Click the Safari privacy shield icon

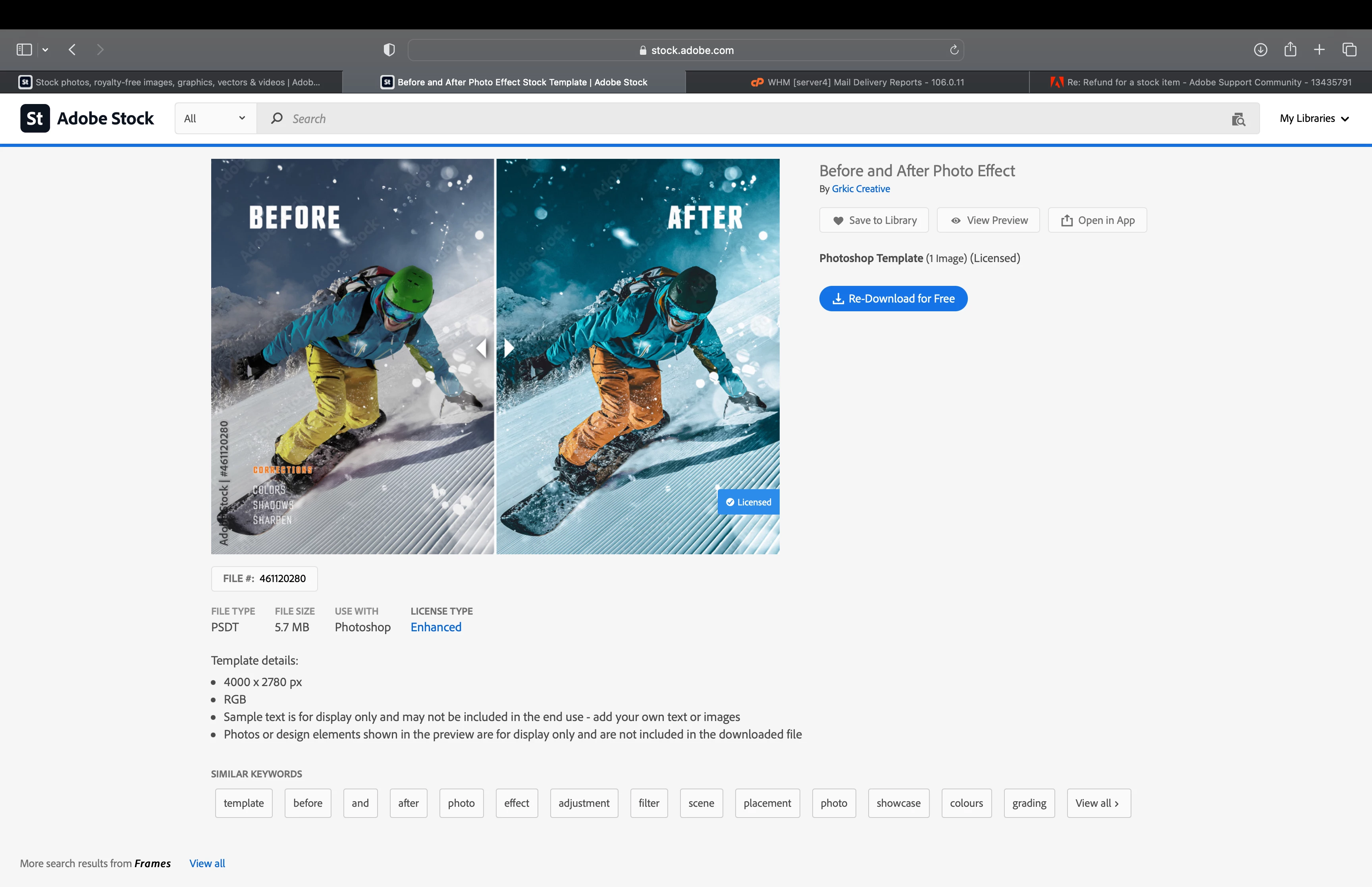pyautogui.click(x=389, y=50)
